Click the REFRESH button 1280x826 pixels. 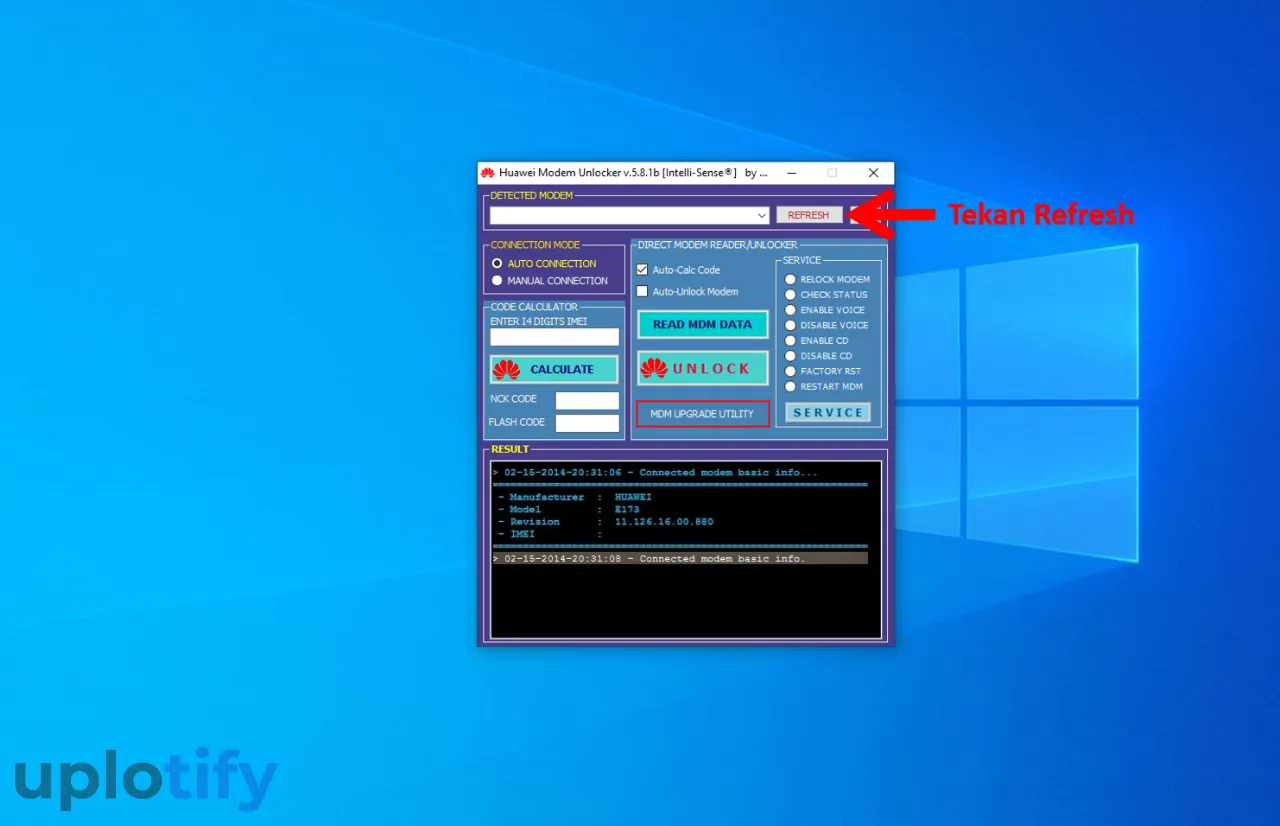pyautogui.click(x=809, y=215)
